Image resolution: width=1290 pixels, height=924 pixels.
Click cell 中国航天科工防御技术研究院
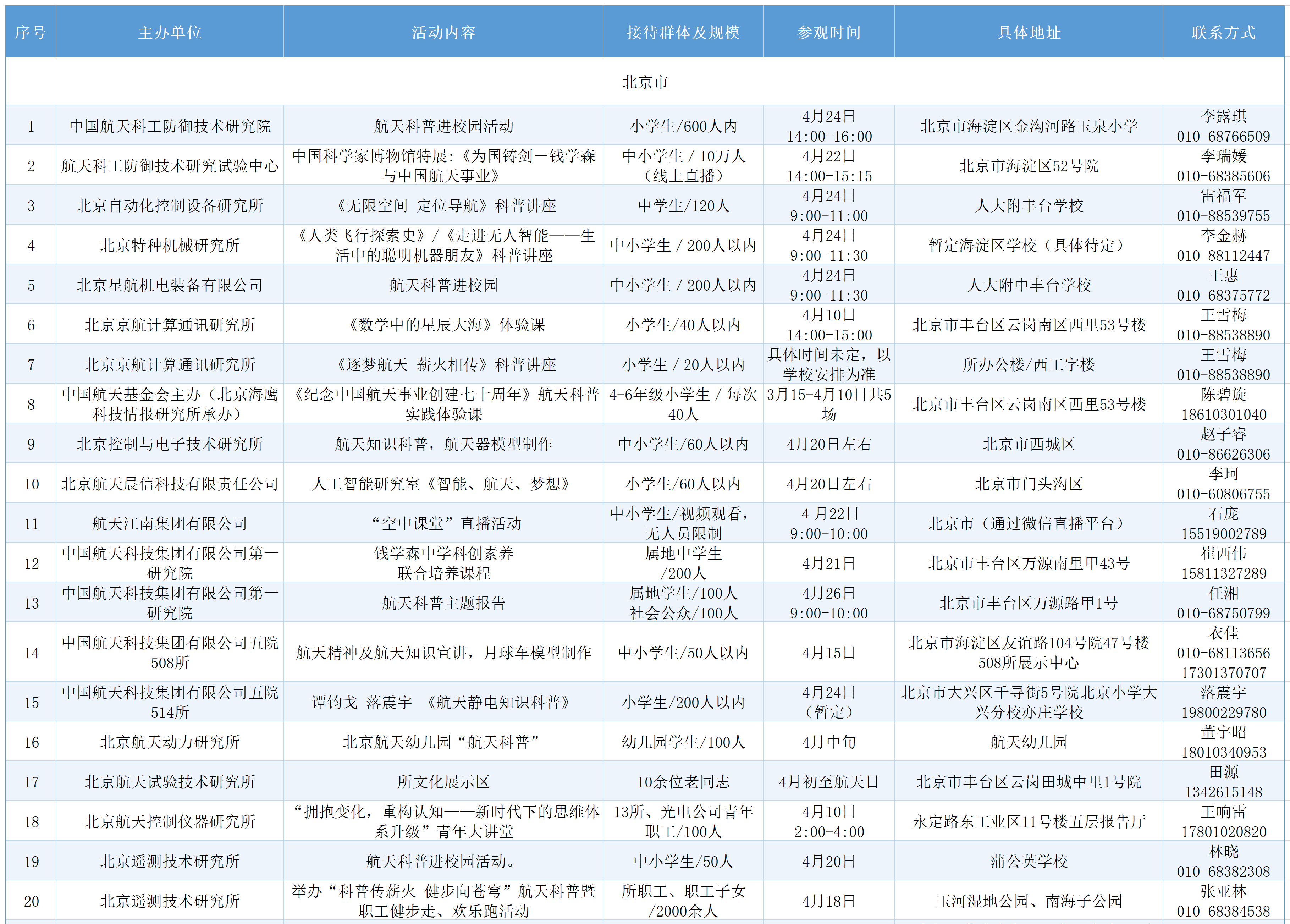[170, 126]
